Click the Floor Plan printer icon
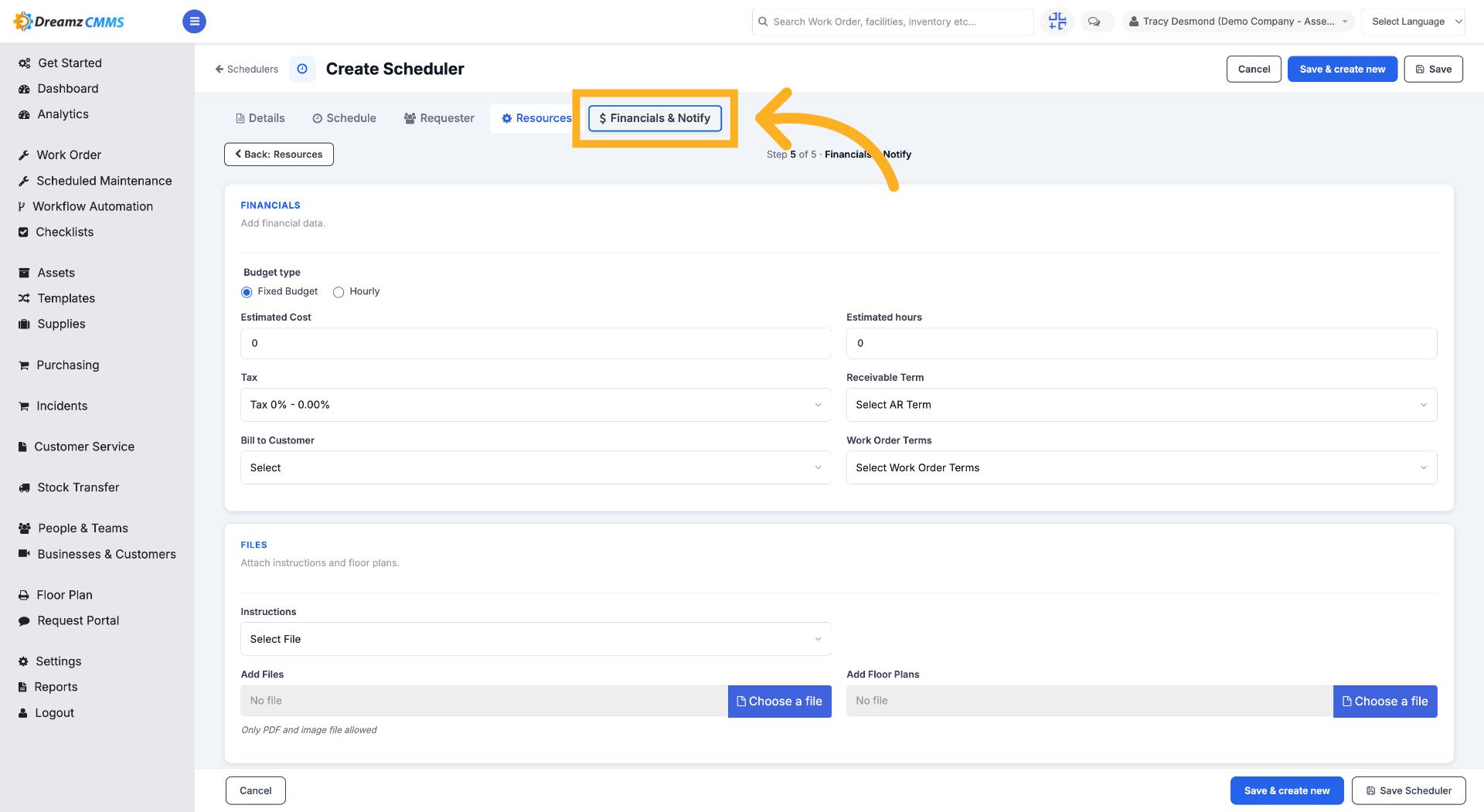 (x=24, y=595)
